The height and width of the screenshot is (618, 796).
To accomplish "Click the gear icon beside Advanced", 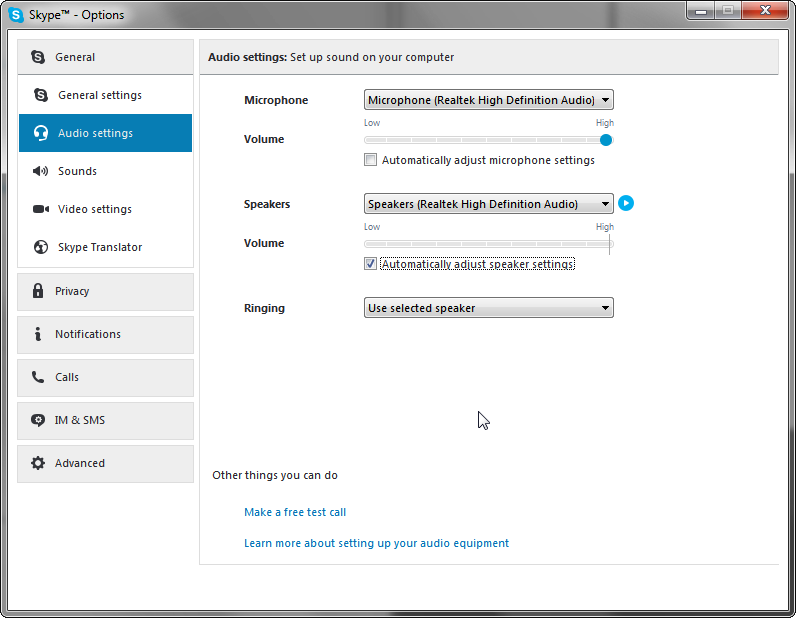I will [x=38, y=463].
